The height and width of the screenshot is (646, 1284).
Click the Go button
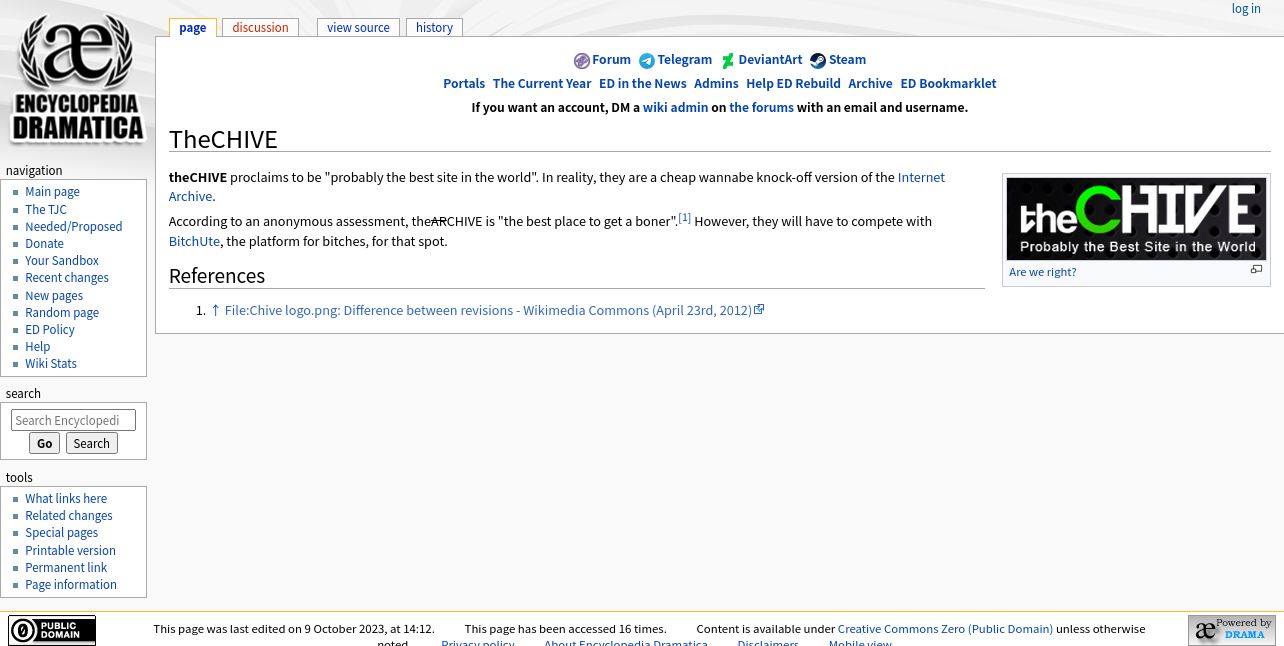coord(44,444)
